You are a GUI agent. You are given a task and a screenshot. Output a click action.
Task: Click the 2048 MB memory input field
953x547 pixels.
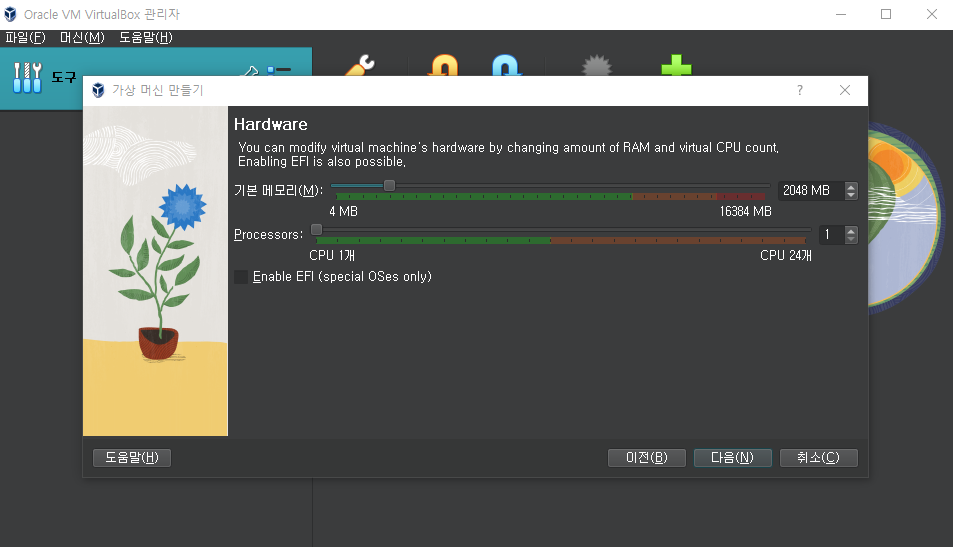[x=811, y=191]
